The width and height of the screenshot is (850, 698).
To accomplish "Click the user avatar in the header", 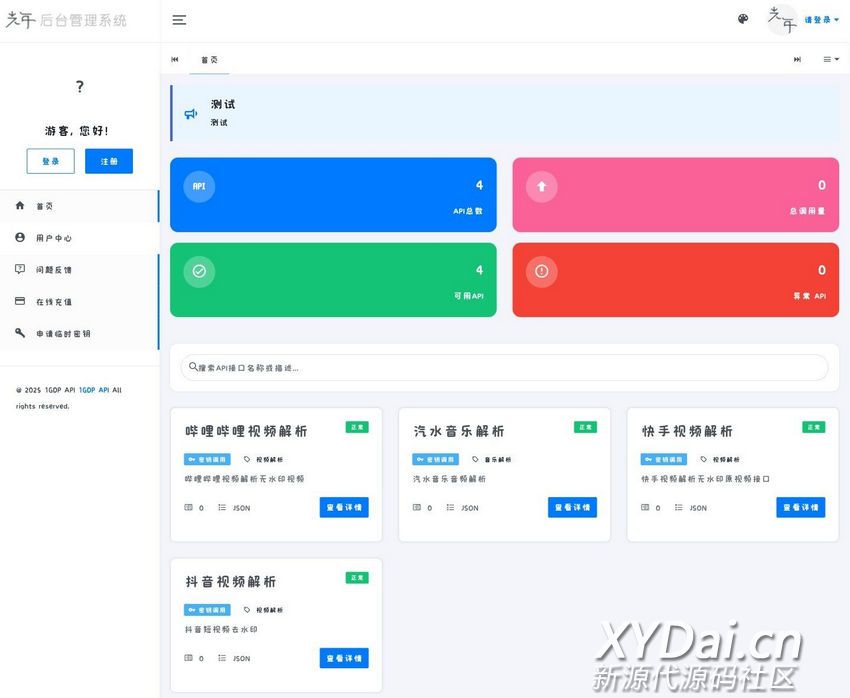I will [x=781, y=19].
